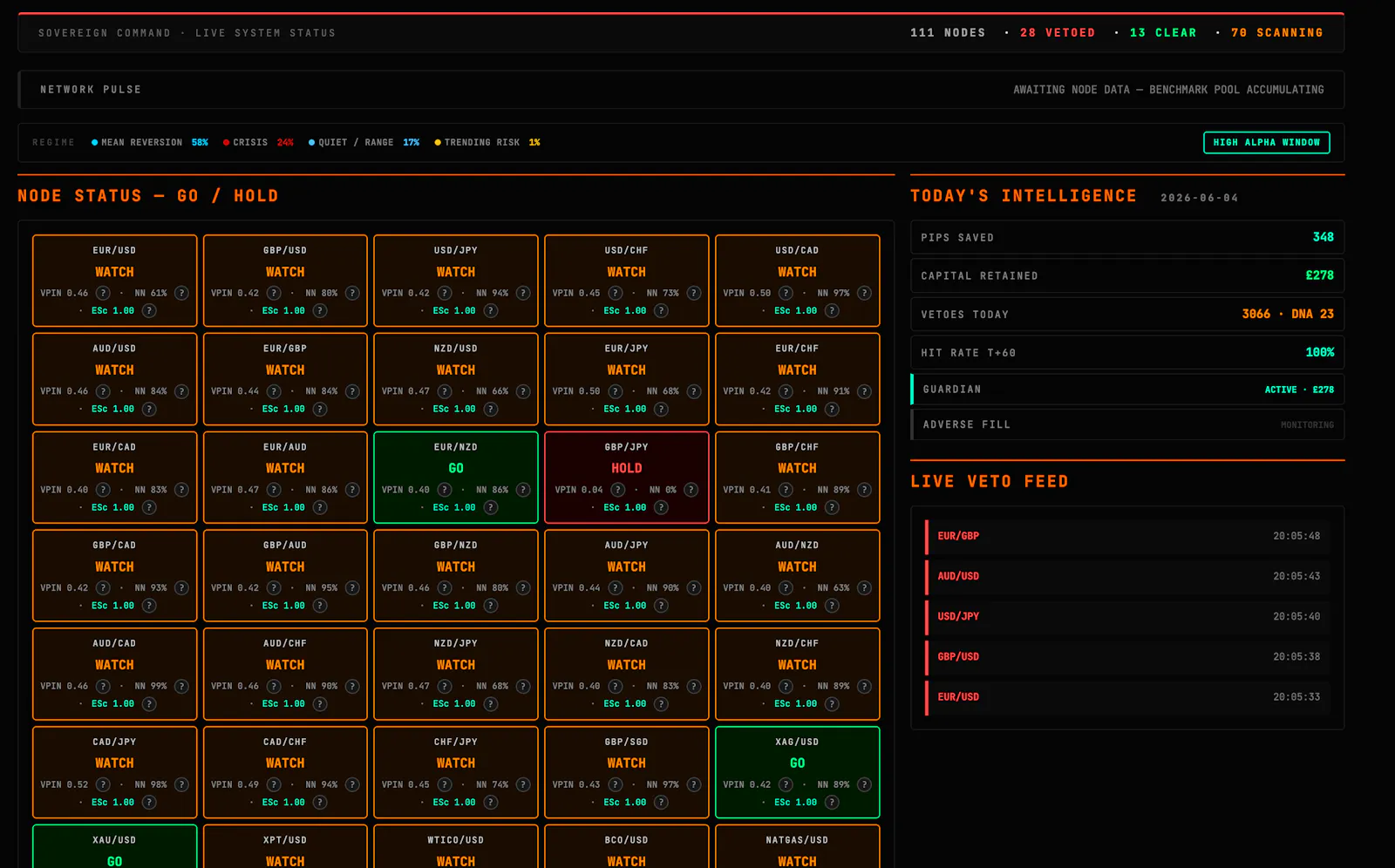Show NN help in EUR/GBP card
This screenshot has height=868, width=1395.
[352, 391]
